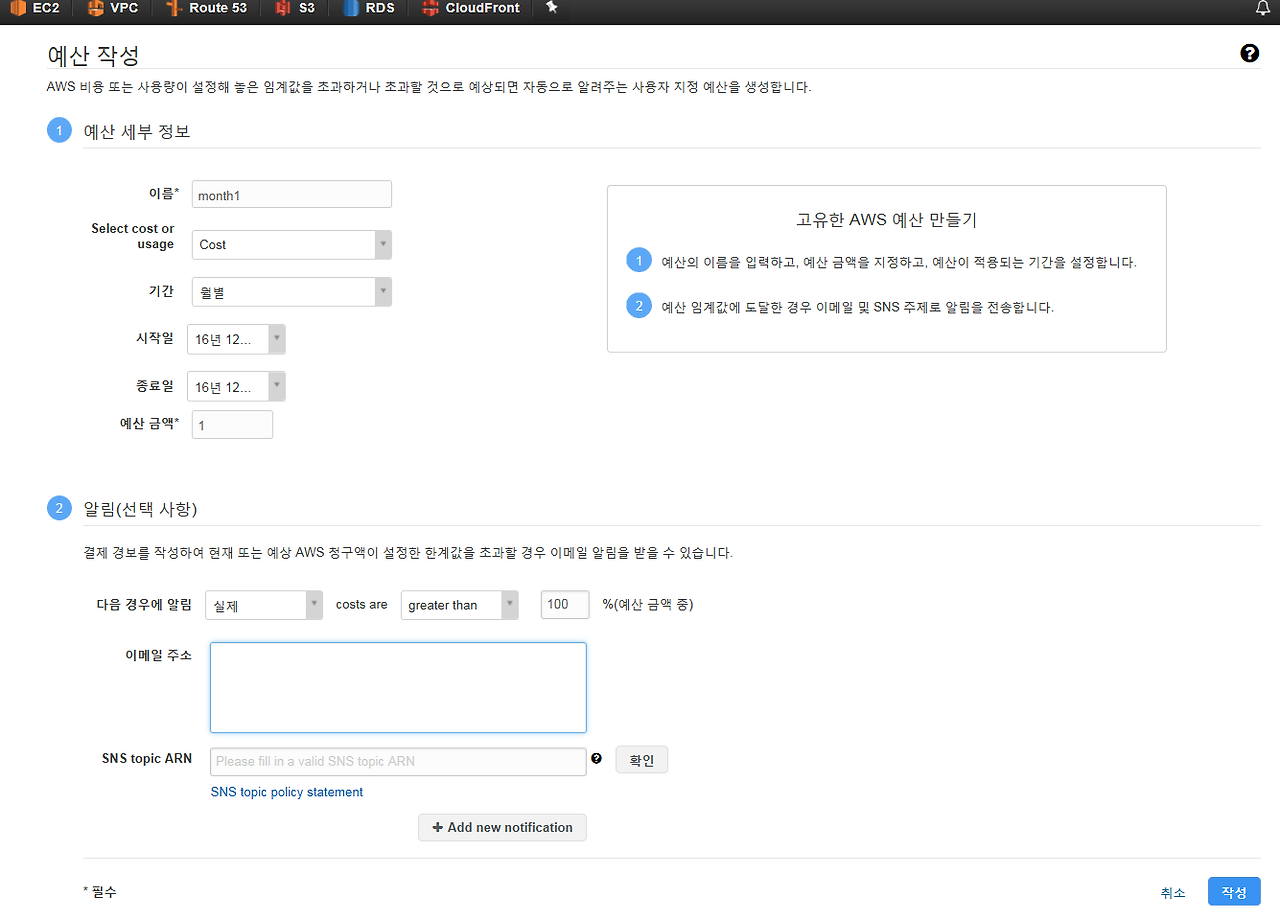
Task: Click the 예산 금액 budget amount field
Action: pos(232,424)
